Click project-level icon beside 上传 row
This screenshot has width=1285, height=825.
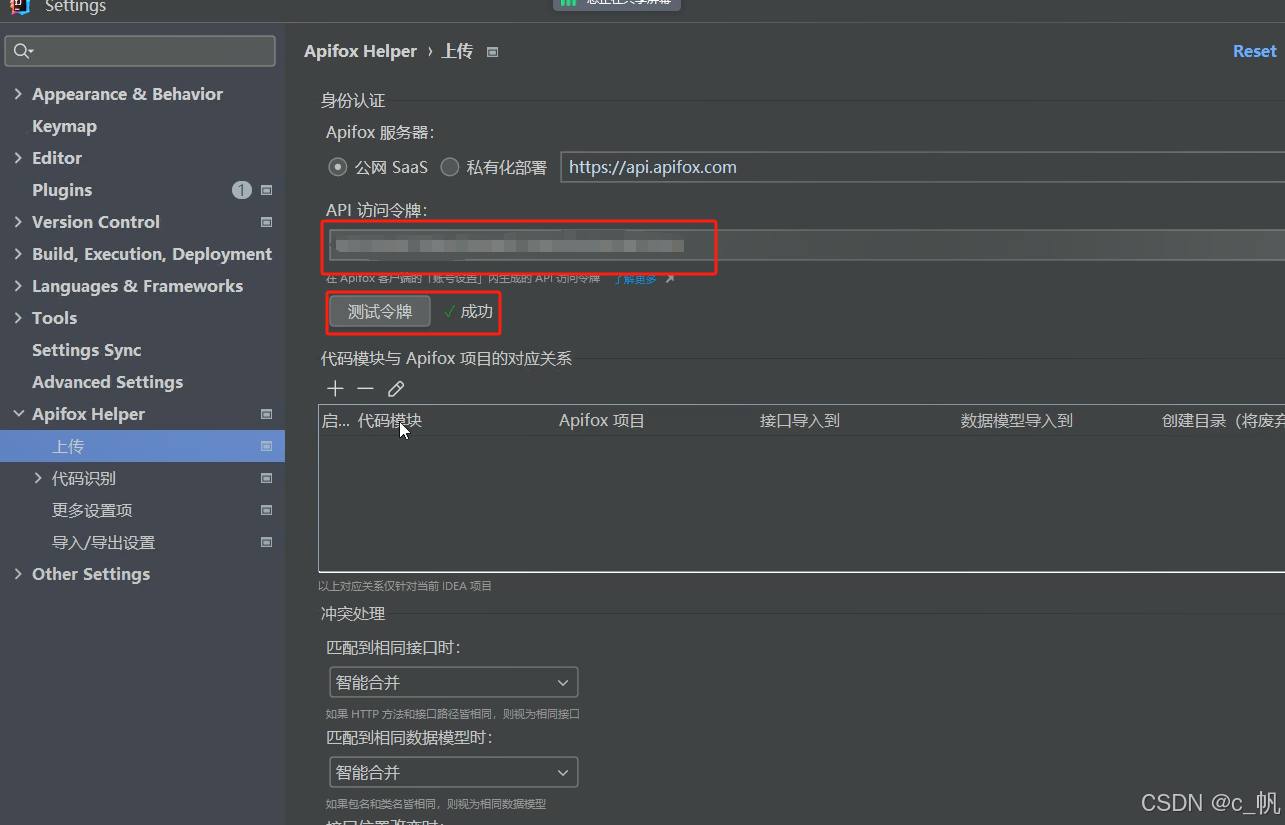click(267, 446)
